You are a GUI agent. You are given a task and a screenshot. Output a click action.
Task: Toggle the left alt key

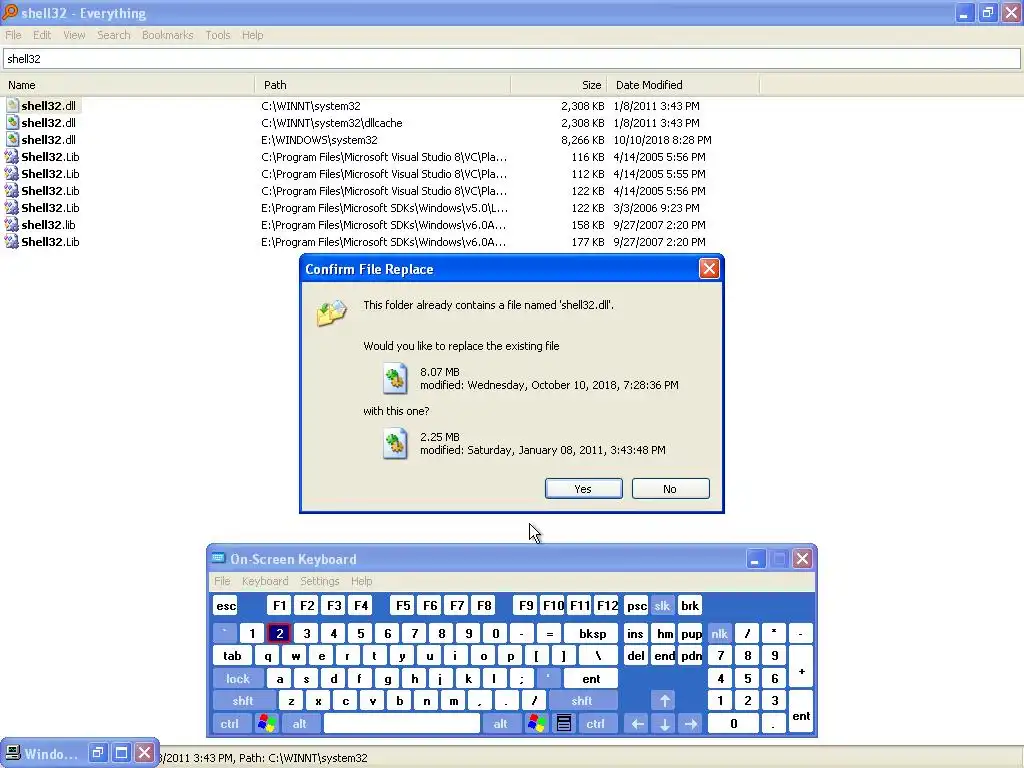(299, 724)
